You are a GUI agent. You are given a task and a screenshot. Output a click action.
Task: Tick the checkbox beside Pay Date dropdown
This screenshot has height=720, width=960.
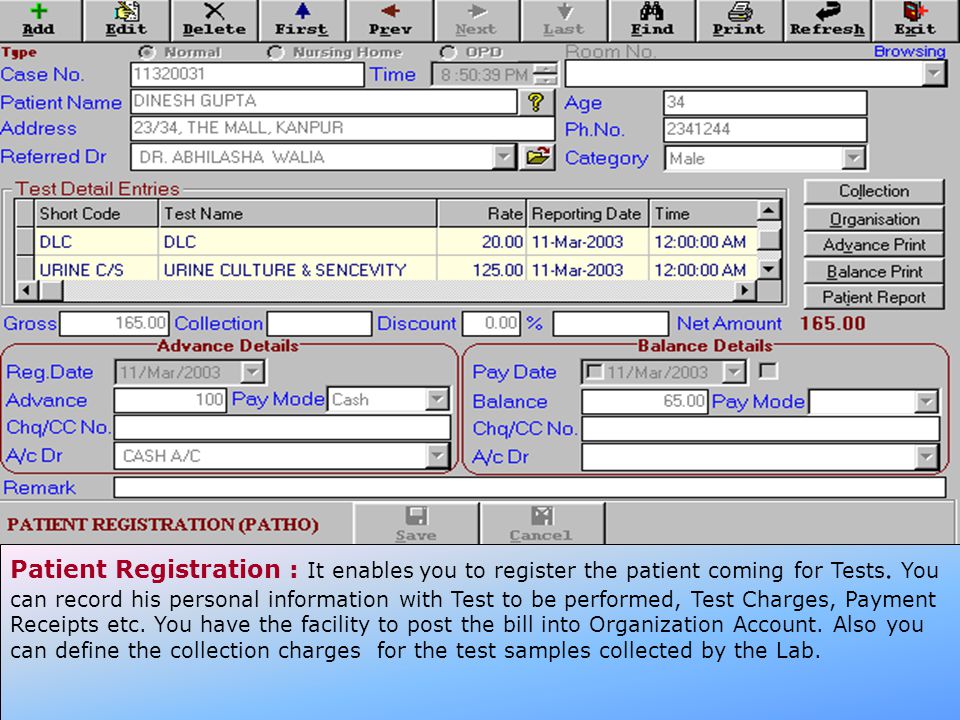(768, 371)
